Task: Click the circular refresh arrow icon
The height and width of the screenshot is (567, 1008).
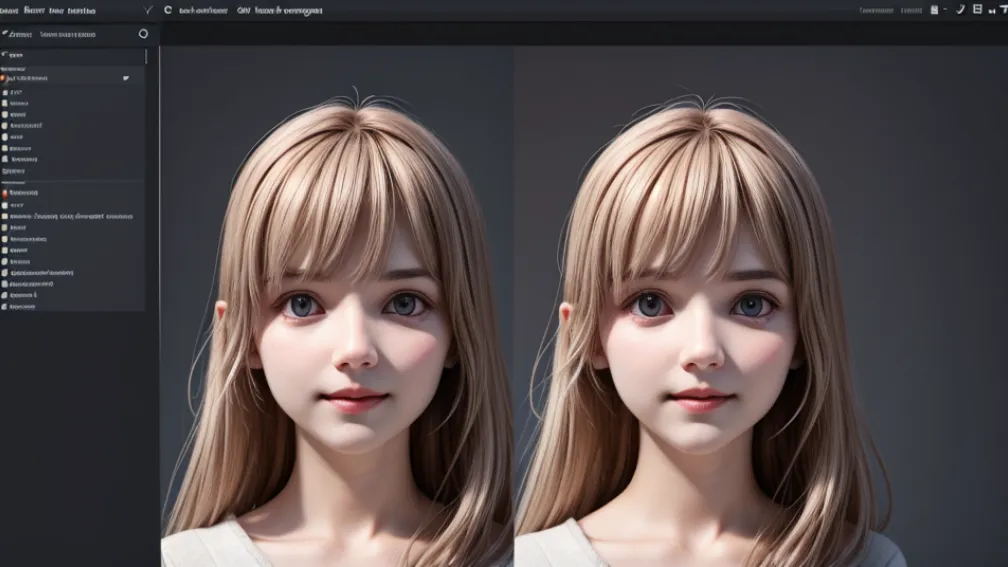Action: pyautogui.click(x=168, y=10)
